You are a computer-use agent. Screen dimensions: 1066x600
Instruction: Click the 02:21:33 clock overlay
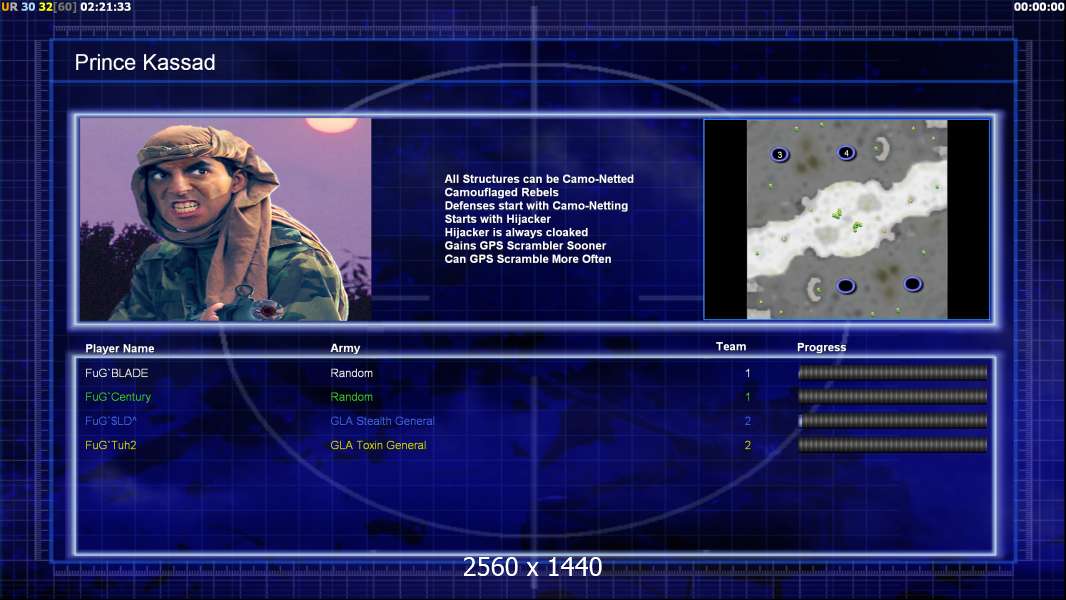pos(106,7)
